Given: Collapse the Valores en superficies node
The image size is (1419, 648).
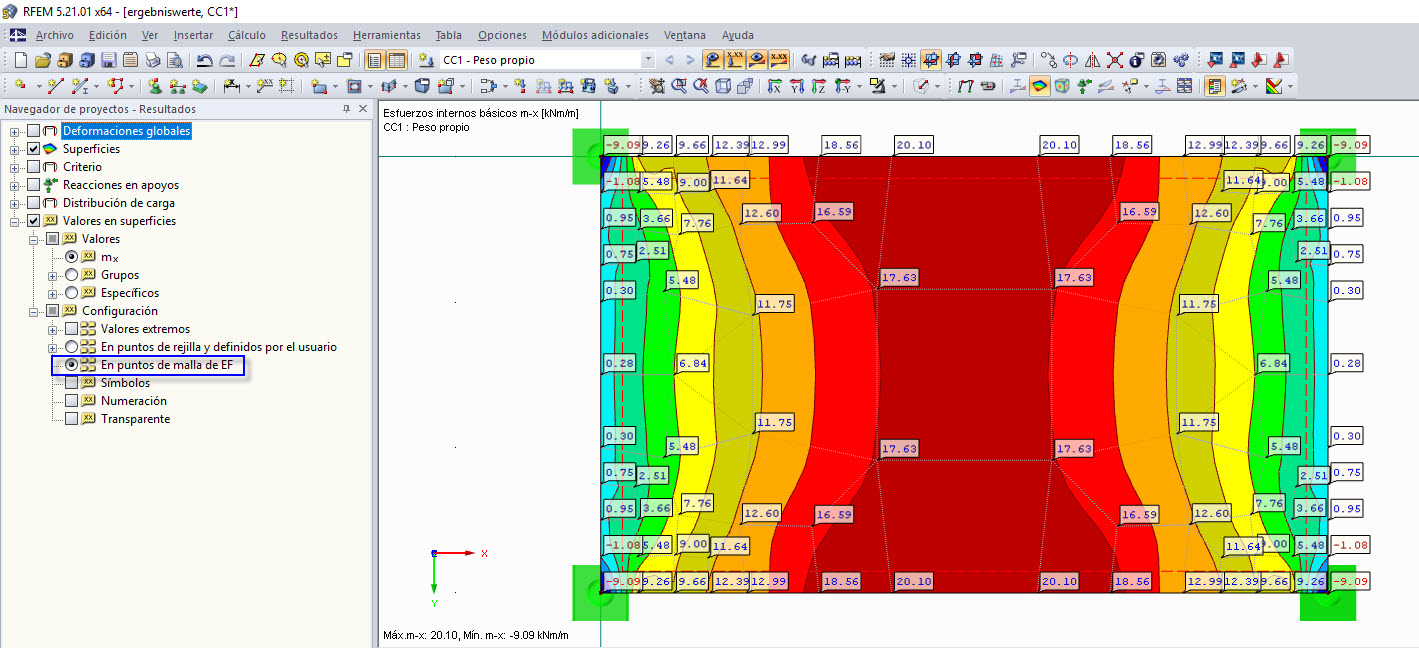Looking at the screenshot, I should [x=14, y=221].
